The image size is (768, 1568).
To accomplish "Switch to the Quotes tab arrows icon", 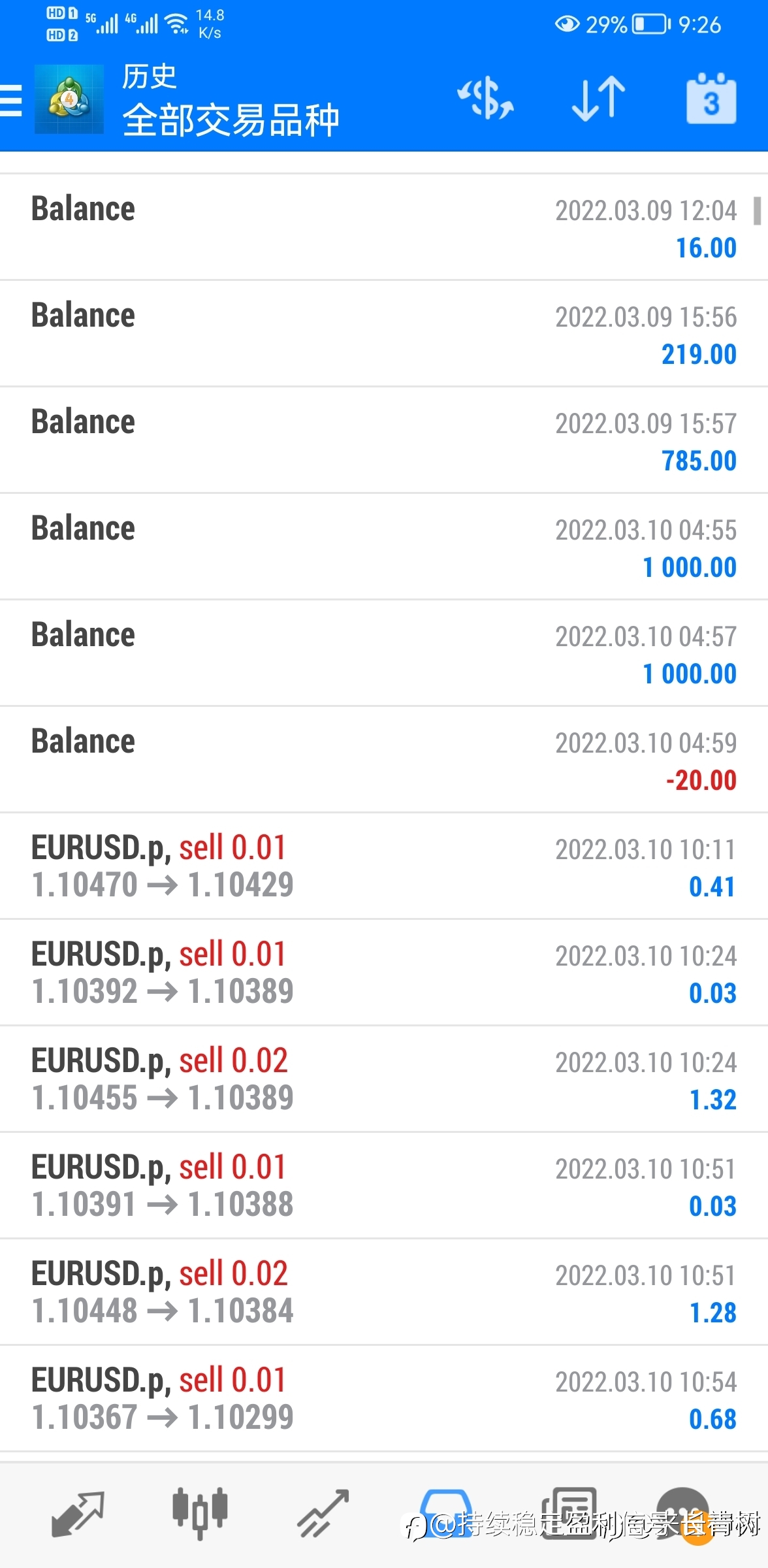I will (x=78, y=1512).
